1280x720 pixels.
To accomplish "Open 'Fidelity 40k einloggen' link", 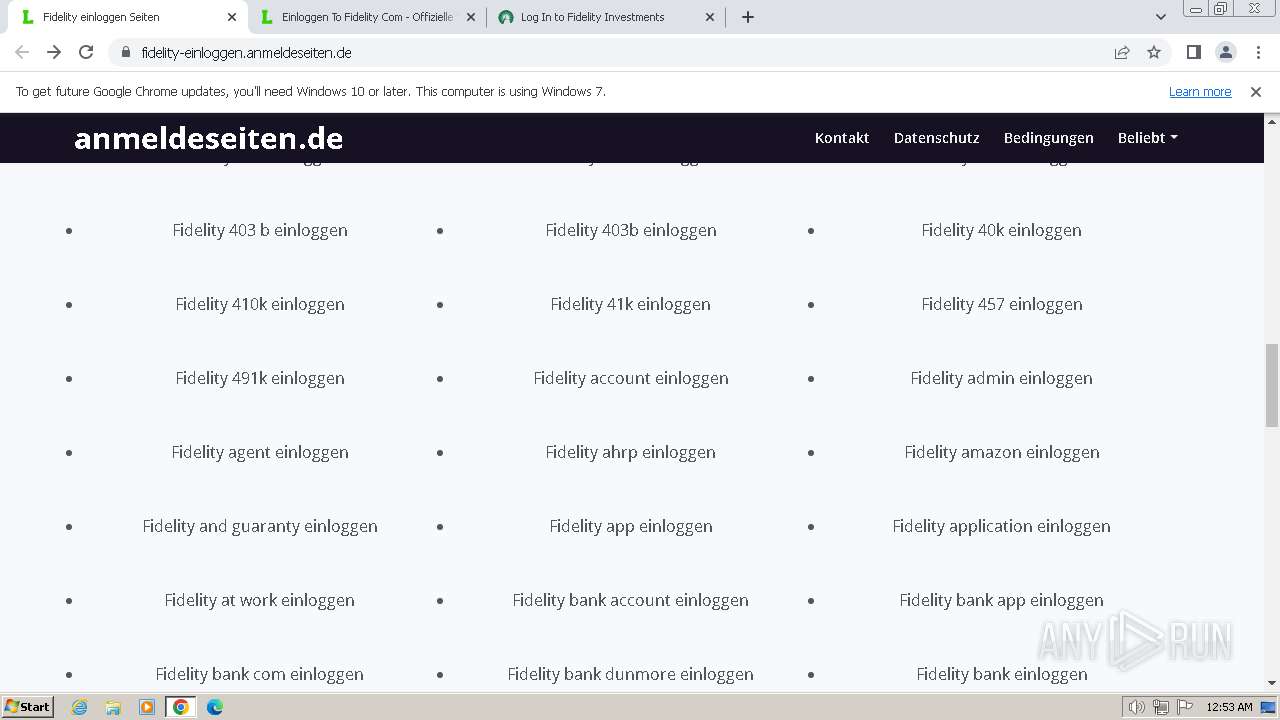I will (x=1001, y=230).
